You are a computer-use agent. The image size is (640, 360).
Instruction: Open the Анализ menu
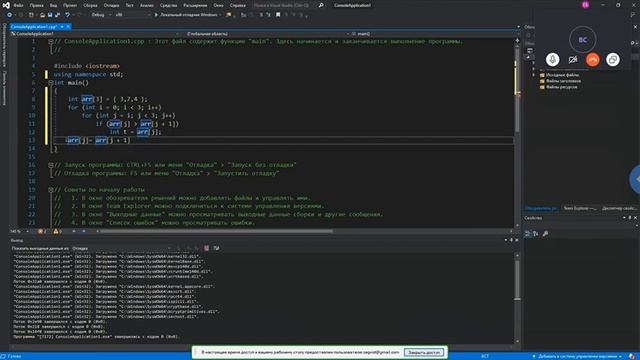coord(147,5)
